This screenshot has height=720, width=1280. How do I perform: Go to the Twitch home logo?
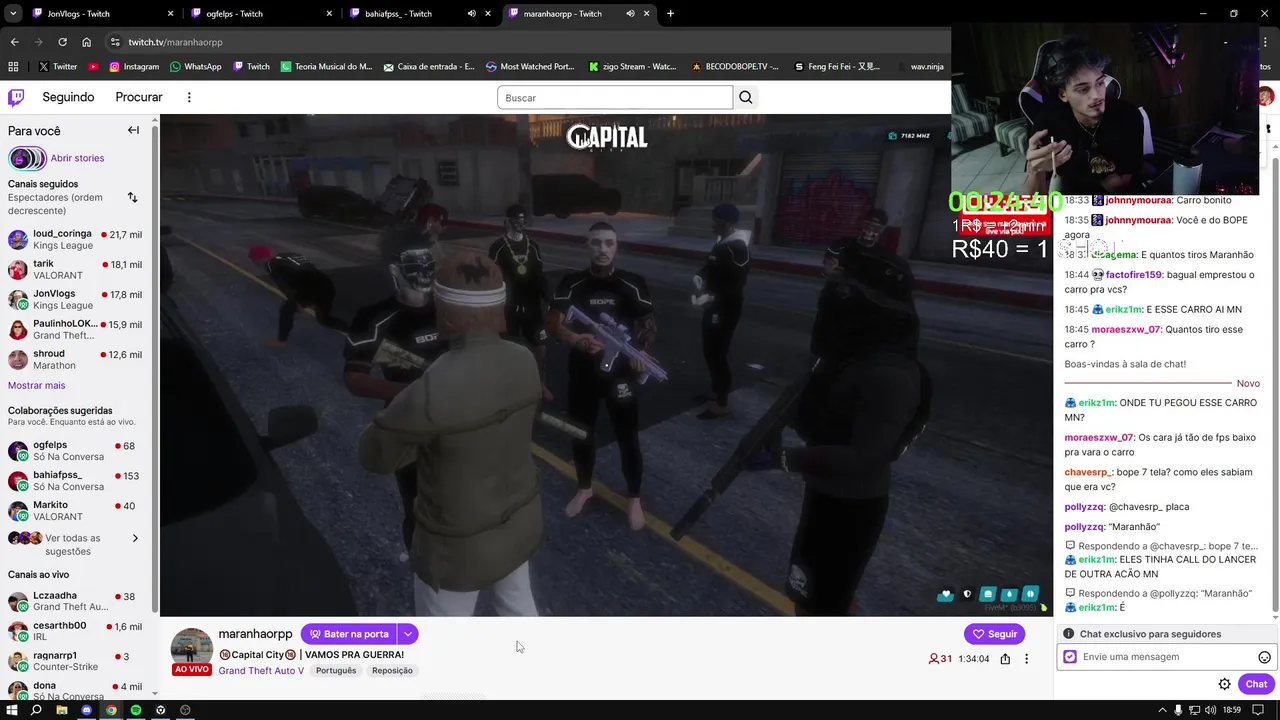pos(16,97)
